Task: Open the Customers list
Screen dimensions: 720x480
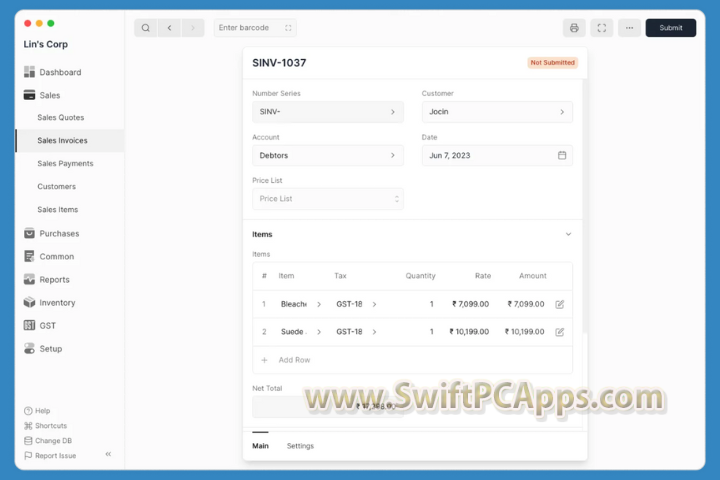Action: tap(56, 186)
